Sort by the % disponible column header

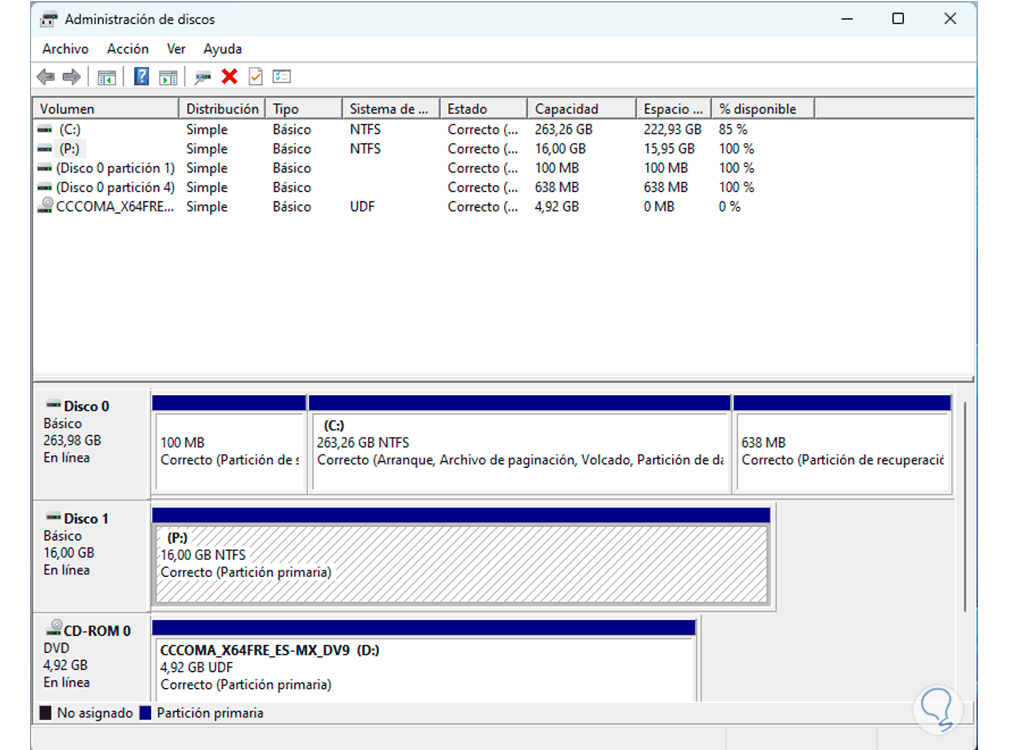762,109
